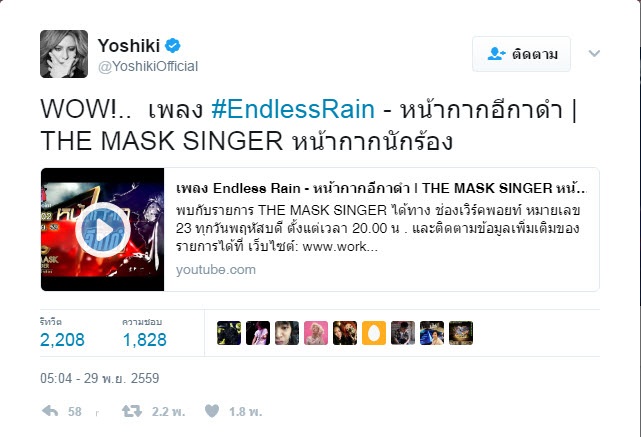Open the @YoshikiOfficial handle link

(148, 66)
